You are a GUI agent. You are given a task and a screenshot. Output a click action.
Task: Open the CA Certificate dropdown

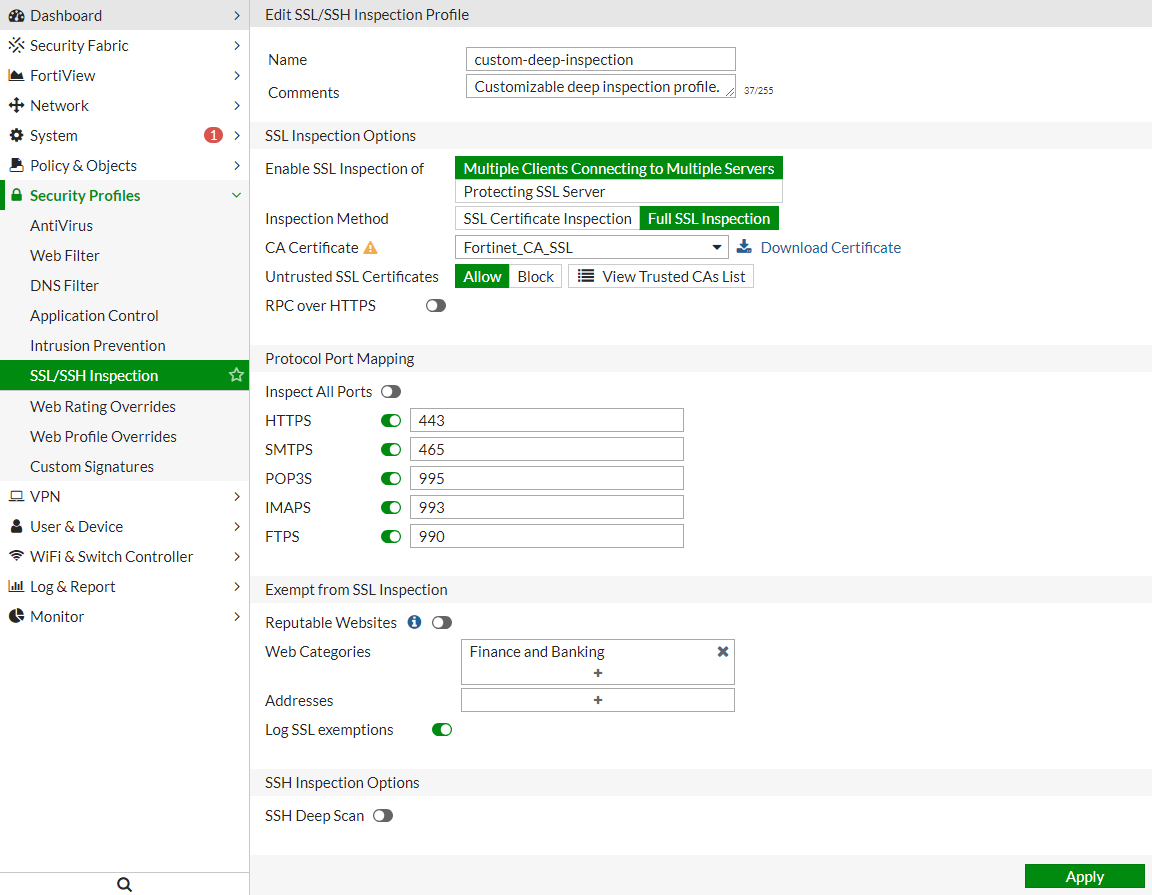(592, 248)
